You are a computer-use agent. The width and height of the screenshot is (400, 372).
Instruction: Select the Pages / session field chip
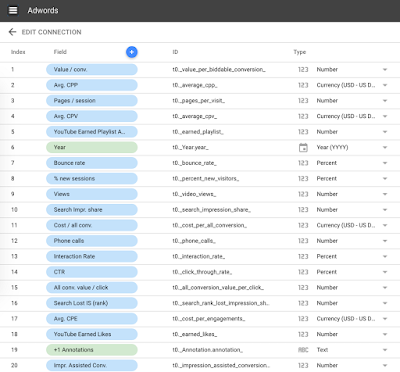[92, 101]
